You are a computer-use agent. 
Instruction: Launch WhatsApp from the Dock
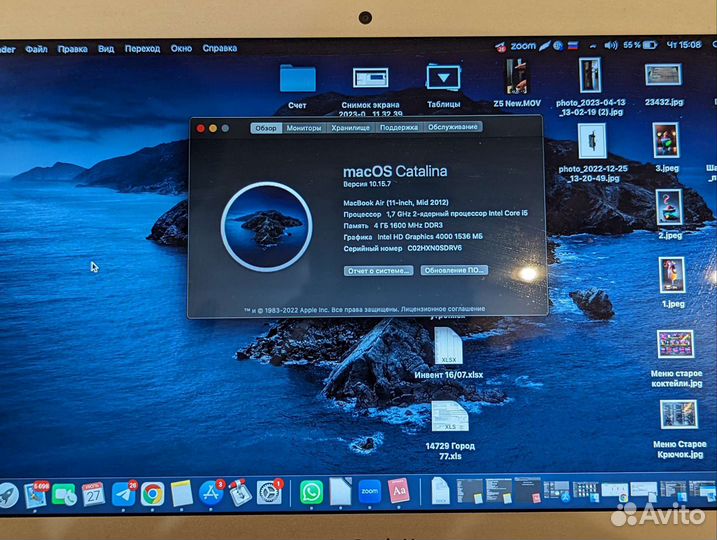pos(311,492)
